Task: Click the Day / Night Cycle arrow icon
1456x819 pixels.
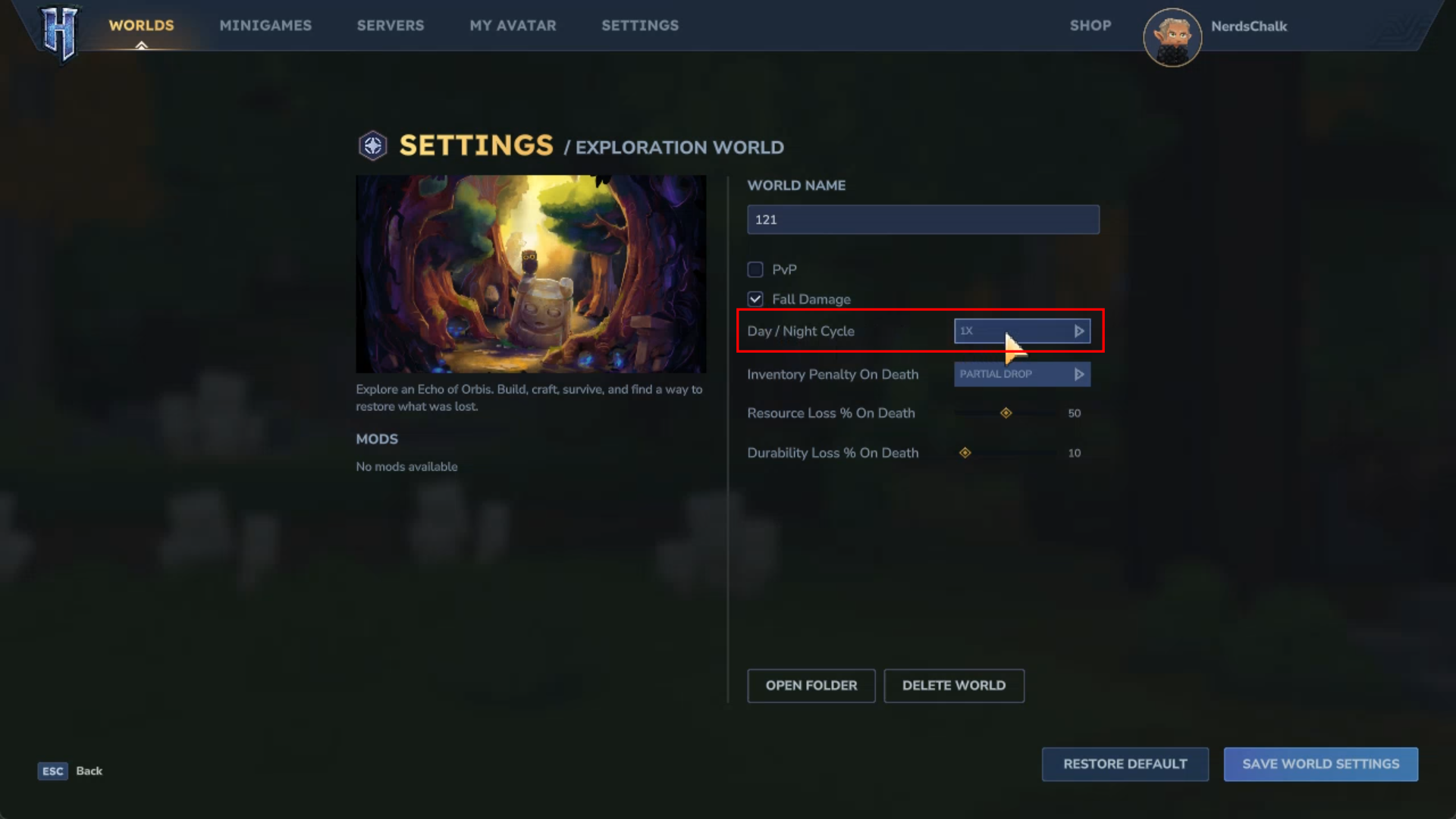Action: click(1078, 331)
